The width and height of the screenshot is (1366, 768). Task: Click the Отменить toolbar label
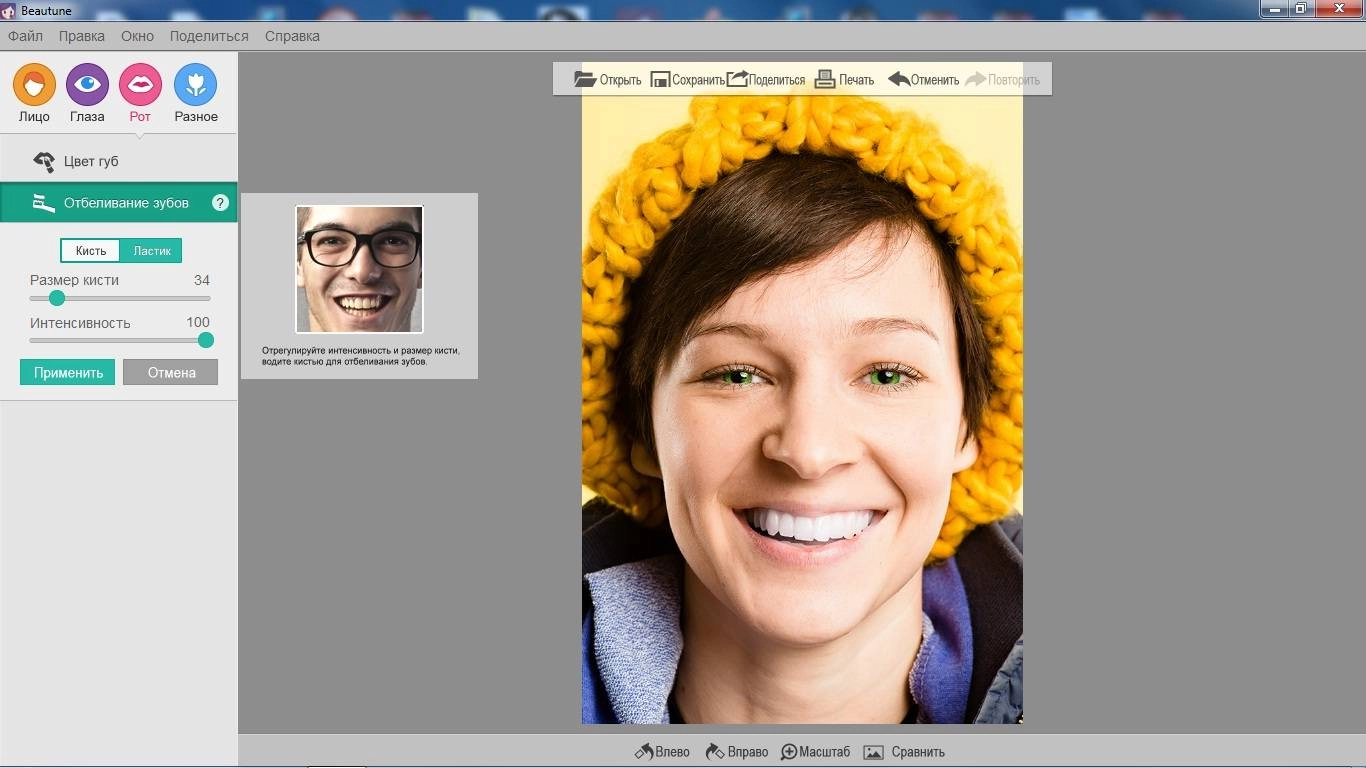point(935,80)
